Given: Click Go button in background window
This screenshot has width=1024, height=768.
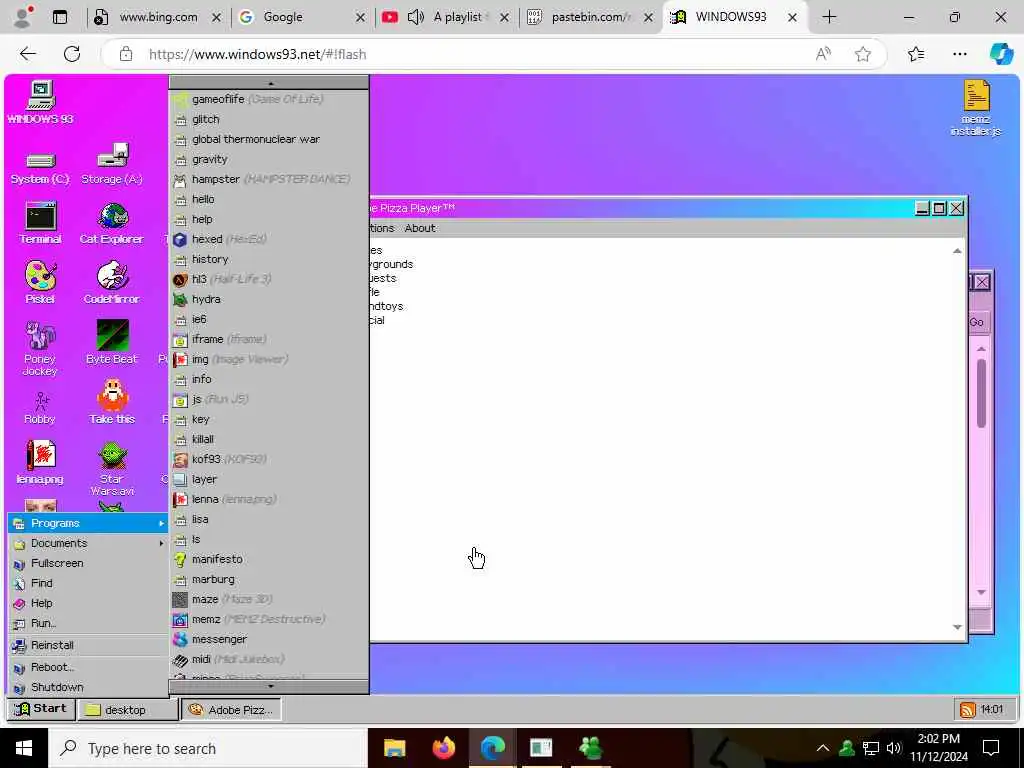Looking at the screenshot, I should coord(978,323).
